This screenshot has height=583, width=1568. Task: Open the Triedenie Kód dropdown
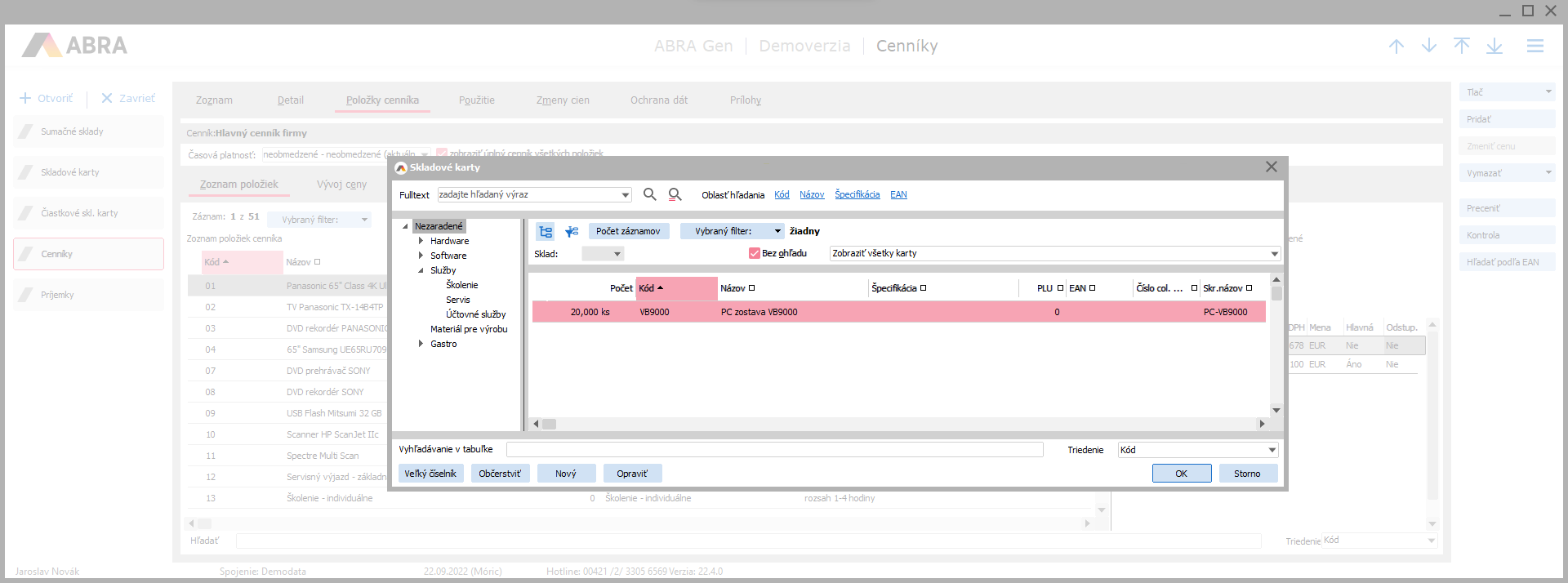coord(1272,450)
